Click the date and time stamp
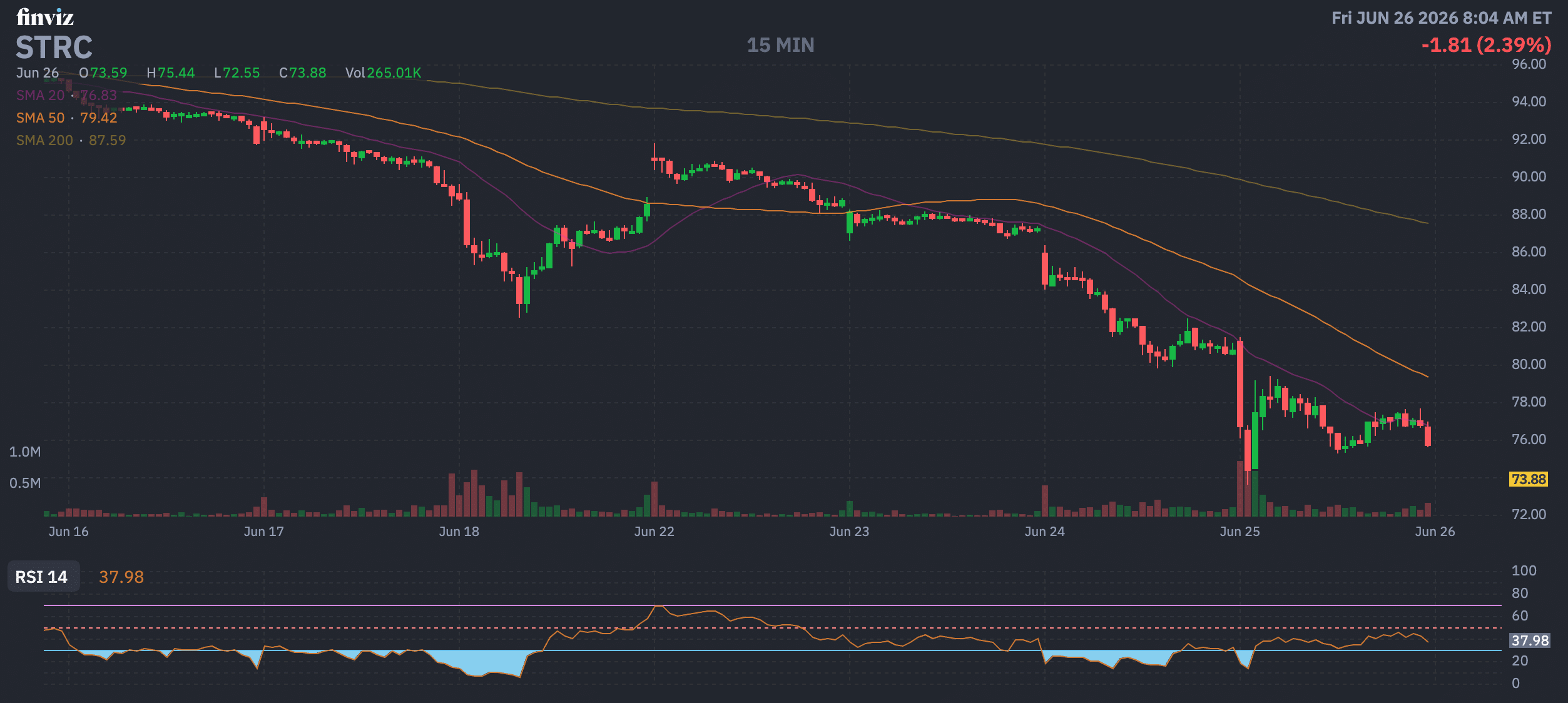 coord(1441,18)
